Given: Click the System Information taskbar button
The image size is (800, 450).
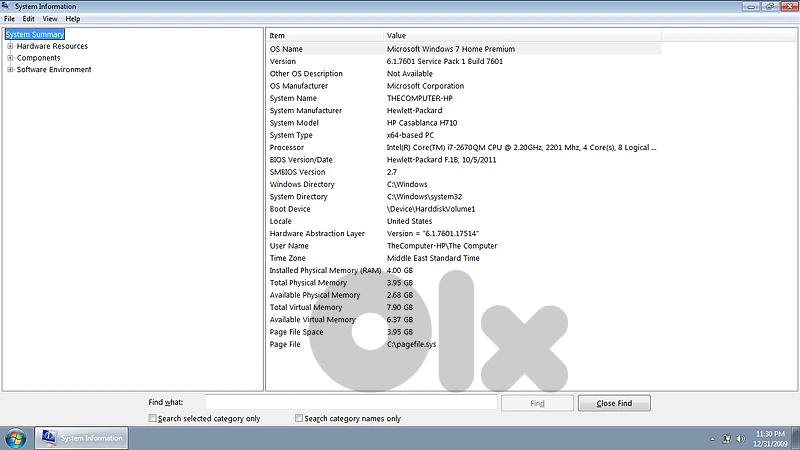Looking at the screenshot, I should point(82,438).
